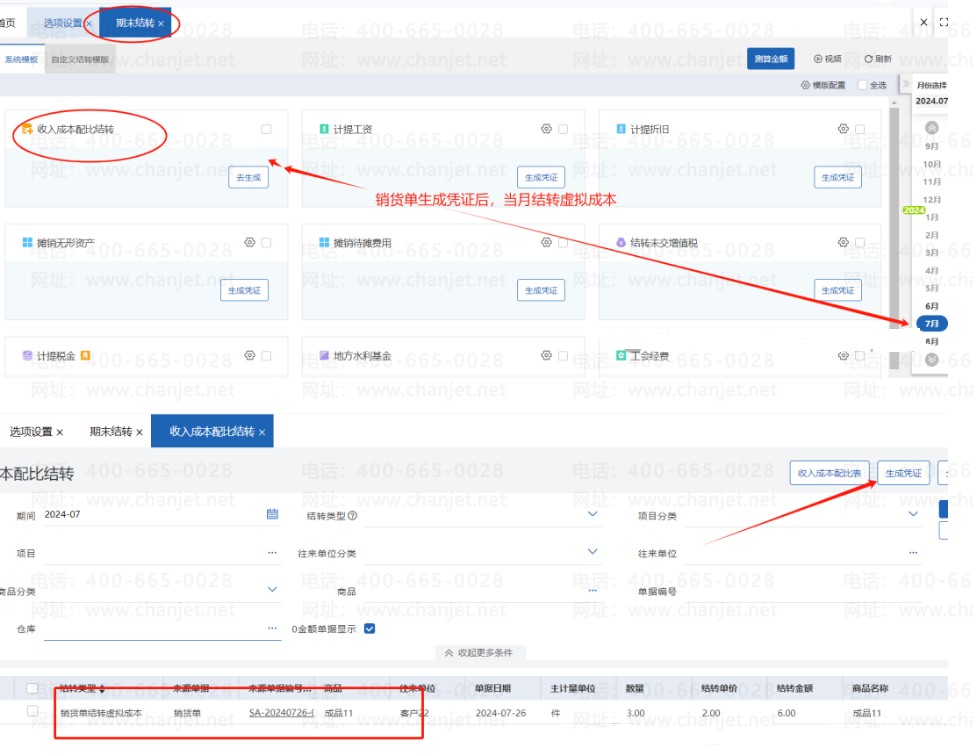This screenshot has width=973, height=753.
Task: Click the 测算金额 button
Action: 771,59
